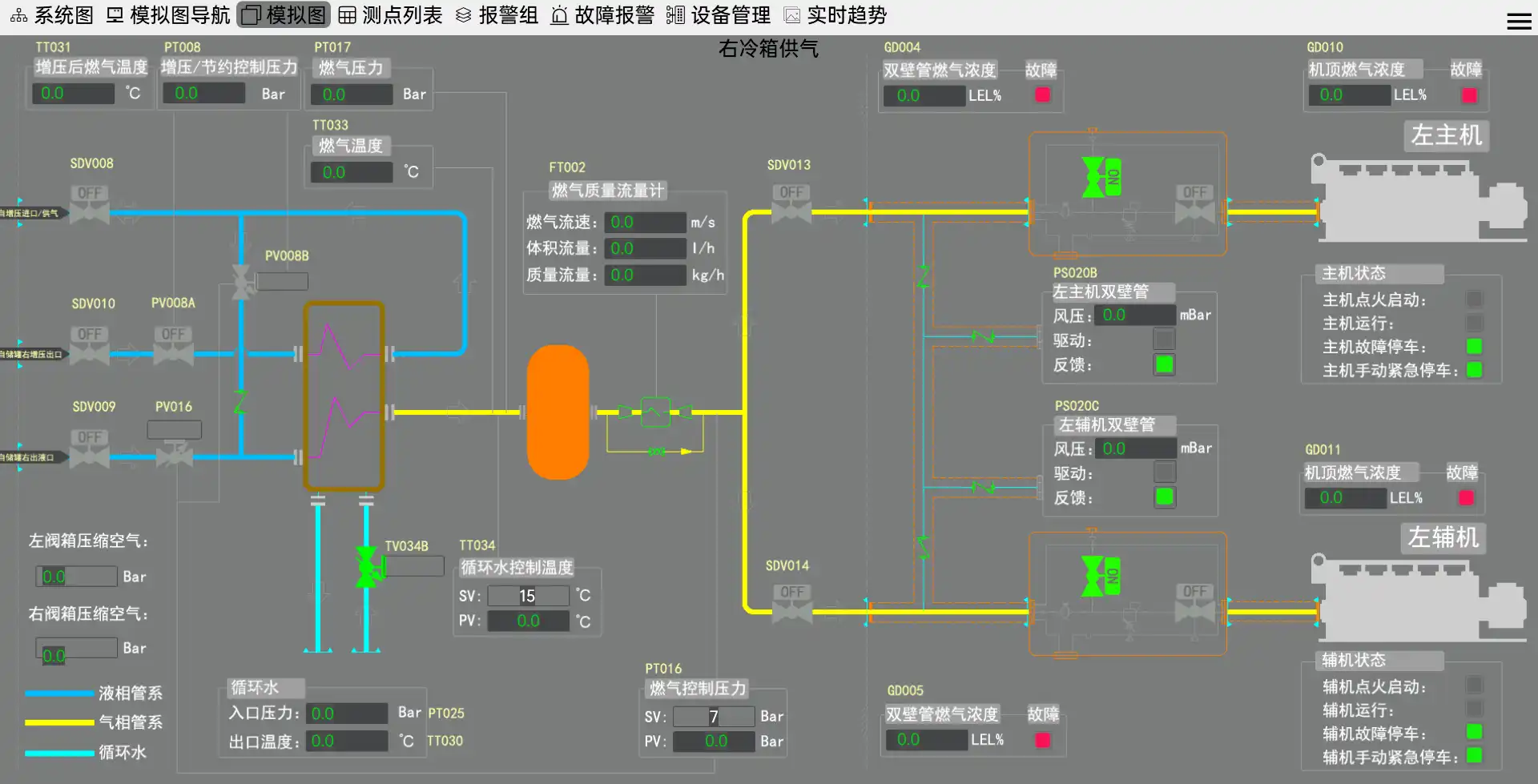The image size is (1538, 784).
Task: Click the PT016 SV input showing 7
Action: 713,716
